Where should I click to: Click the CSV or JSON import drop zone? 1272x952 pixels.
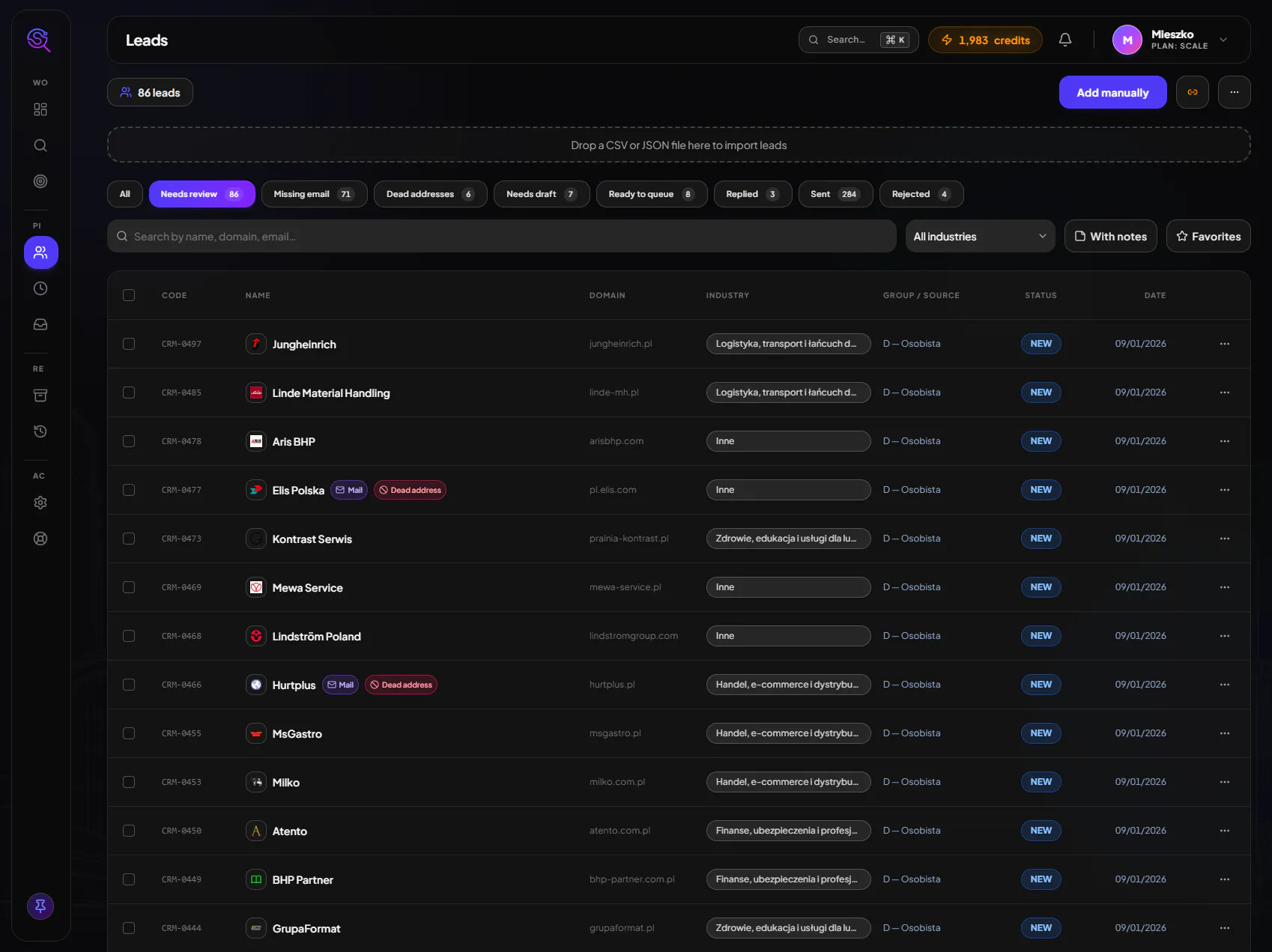pos(679,145)
